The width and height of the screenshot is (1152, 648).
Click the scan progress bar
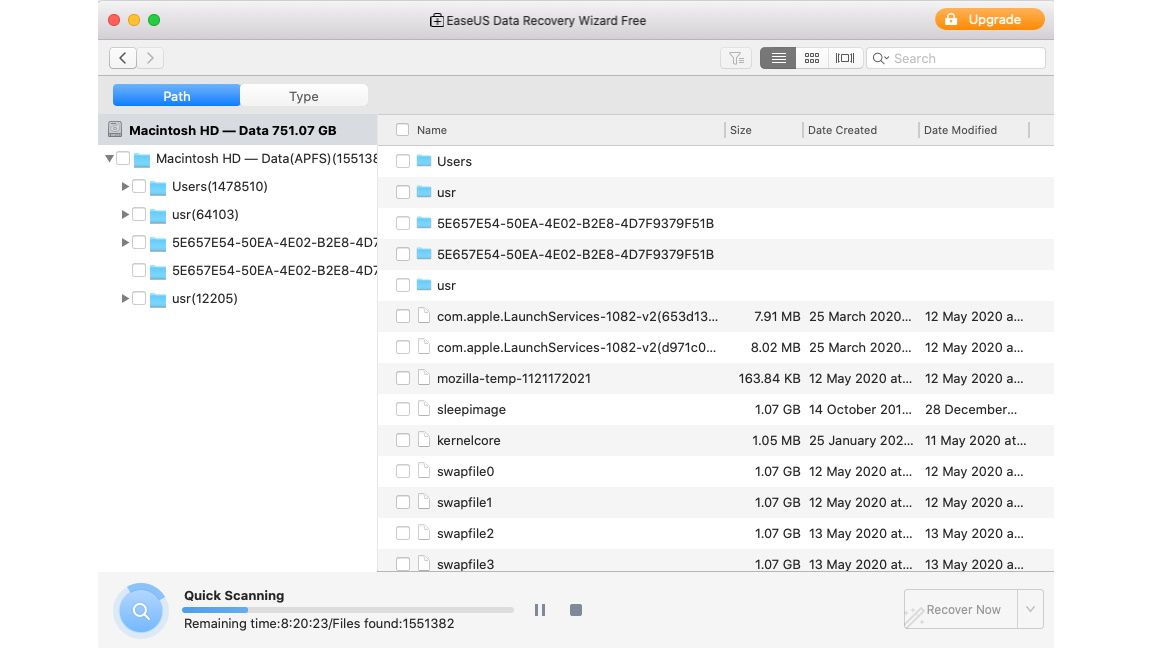pos(347,609)
